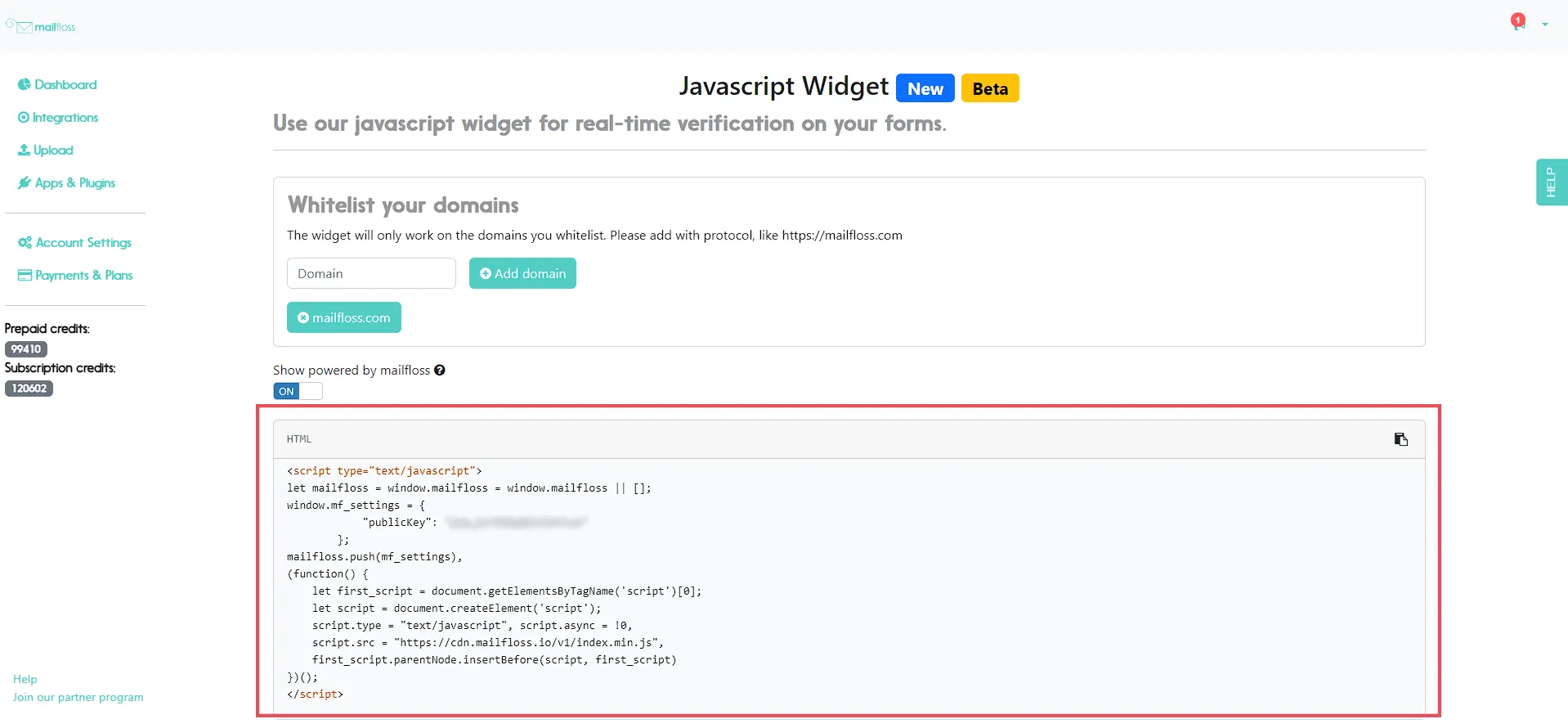Go to Integrations in sidebar

point(58,117)
